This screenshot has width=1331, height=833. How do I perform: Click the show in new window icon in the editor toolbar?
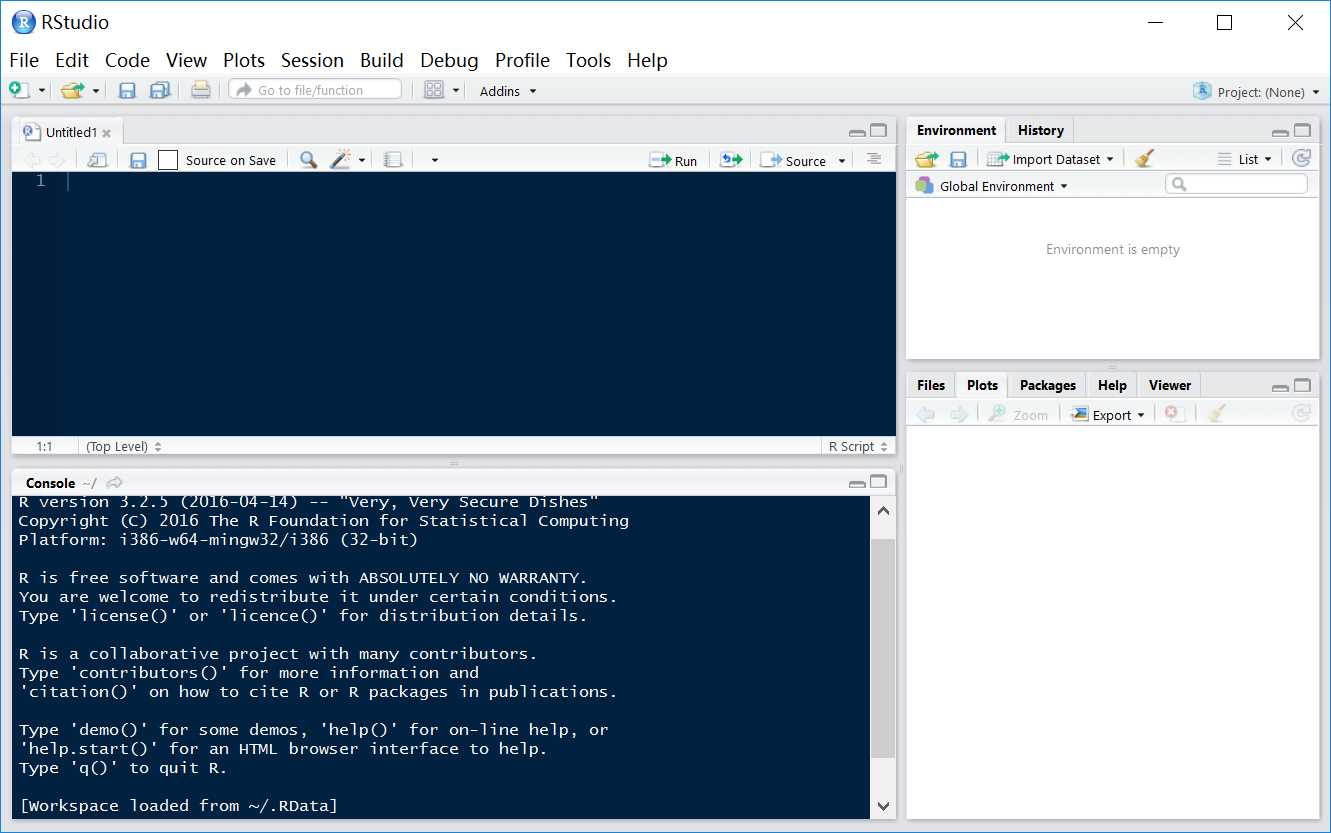pos(97,160)
